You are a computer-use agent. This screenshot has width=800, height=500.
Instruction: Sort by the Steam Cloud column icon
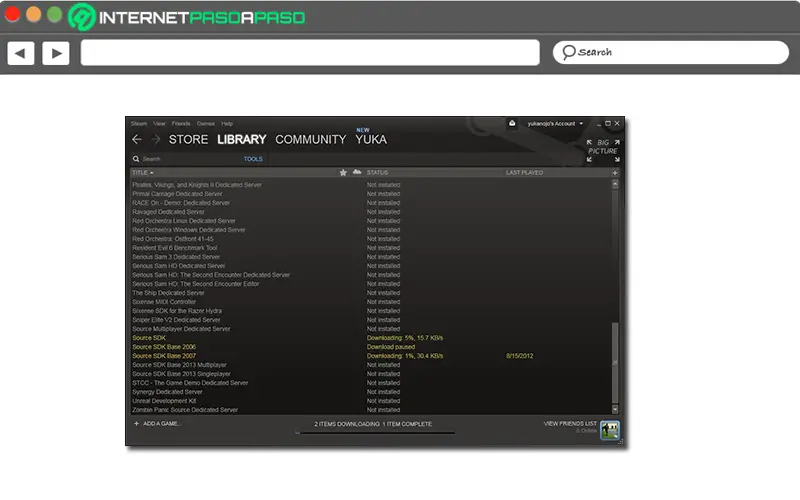pos(357,172)
